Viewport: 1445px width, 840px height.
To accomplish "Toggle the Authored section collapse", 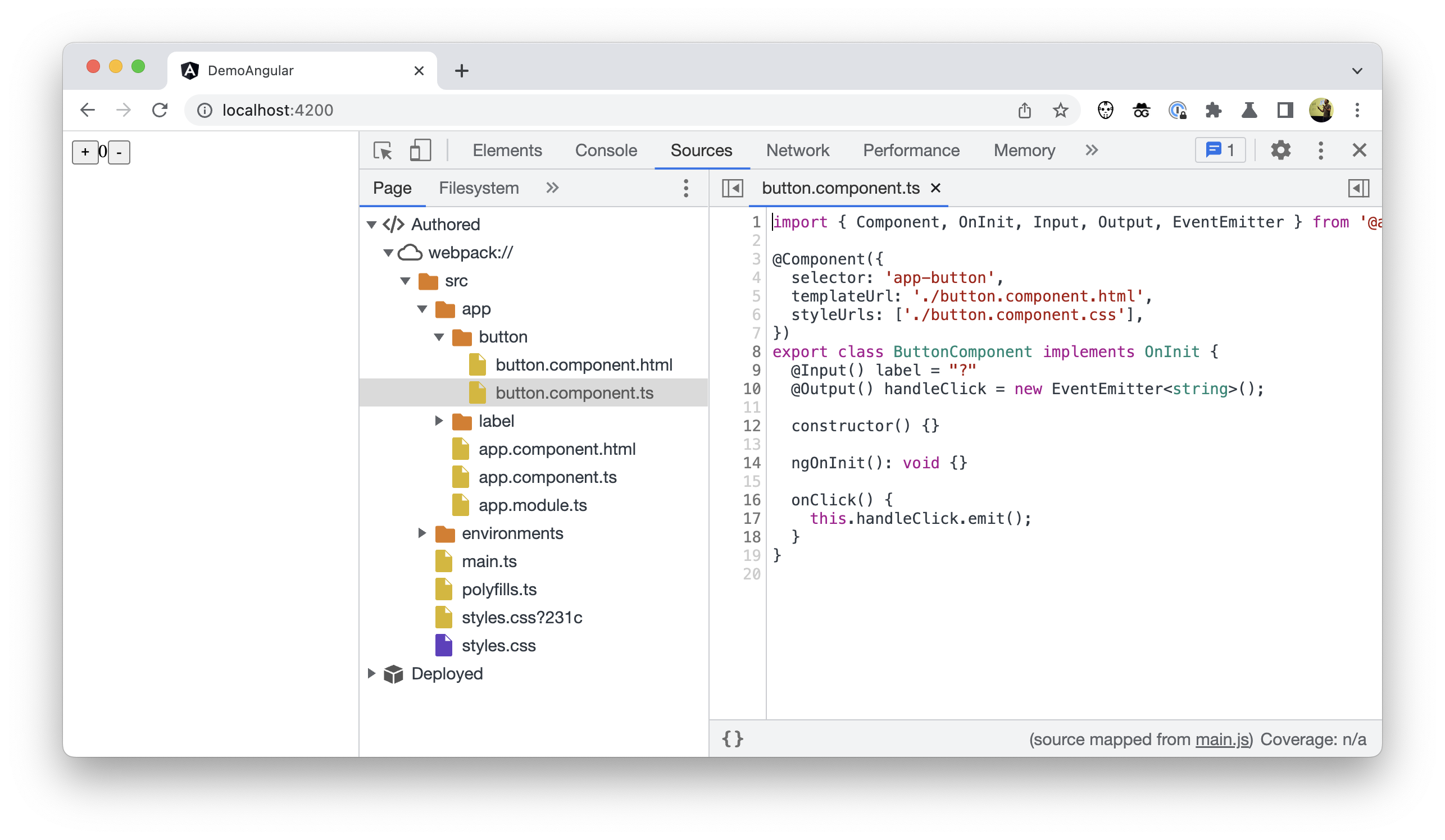I will coord(374,224).
